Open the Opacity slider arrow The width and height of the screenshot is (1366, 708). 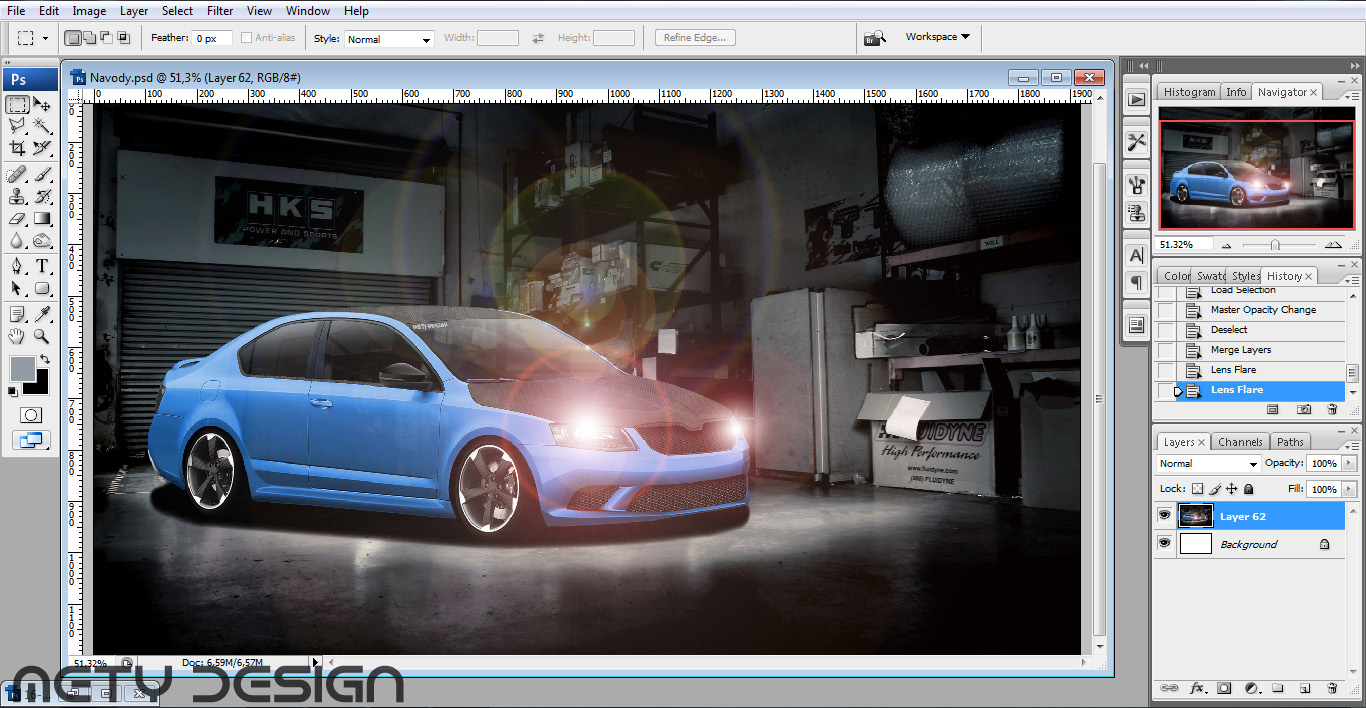click(x=1348, y=464)
